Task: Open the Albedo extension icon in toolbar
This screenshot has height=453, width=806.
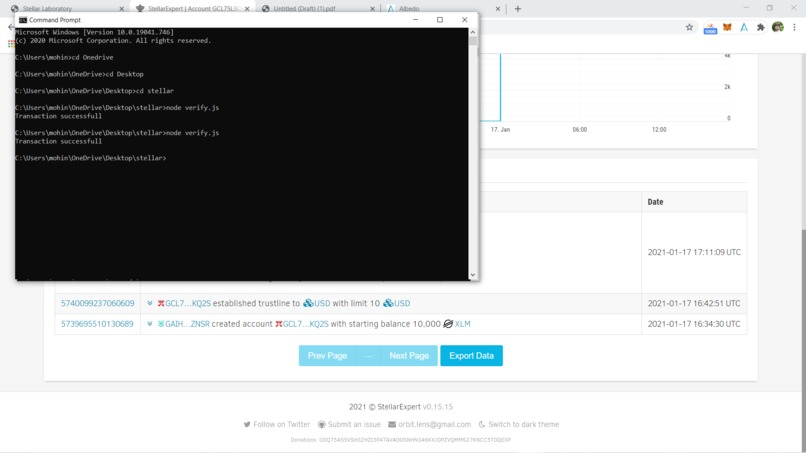Action: coord(744,27)
